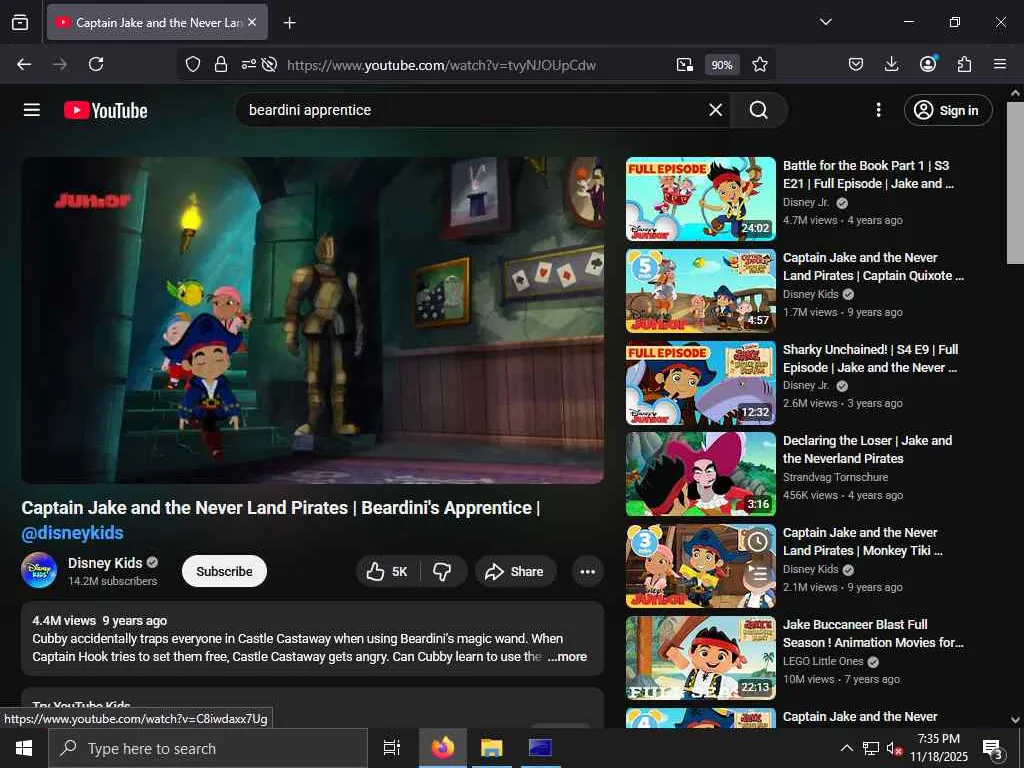Image resolution: width=1024 pixels, height=768 pixels.
Task: Reload the current page
Action: point(96,64)
